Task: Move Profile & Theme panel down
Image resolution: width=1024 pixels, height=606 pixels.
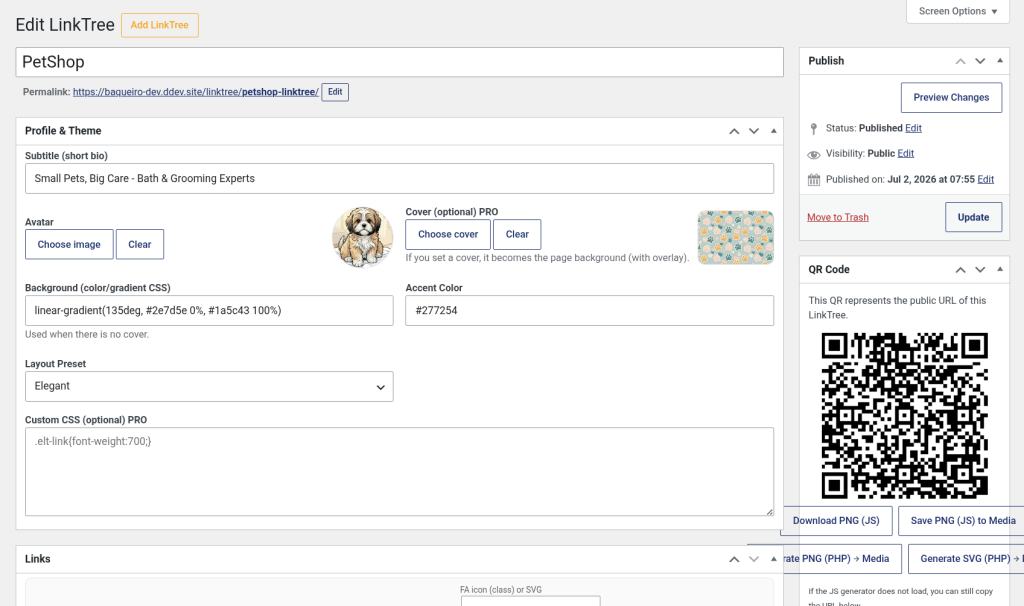Action: tap(754, 131)
